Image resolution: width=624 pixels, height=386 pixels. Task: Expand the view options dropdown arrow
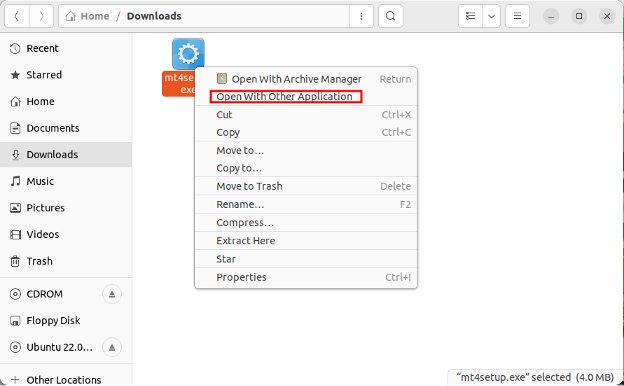coord(491,16)
